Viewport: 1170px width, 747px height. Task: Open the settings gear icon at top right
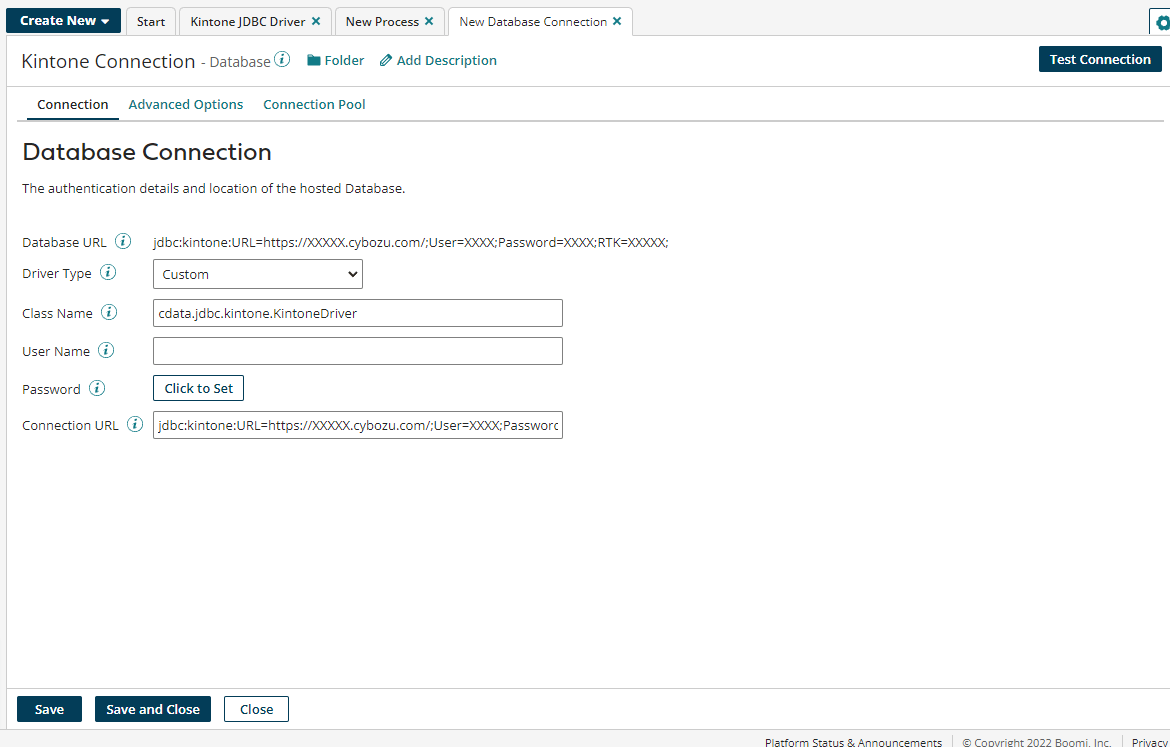1161,22
